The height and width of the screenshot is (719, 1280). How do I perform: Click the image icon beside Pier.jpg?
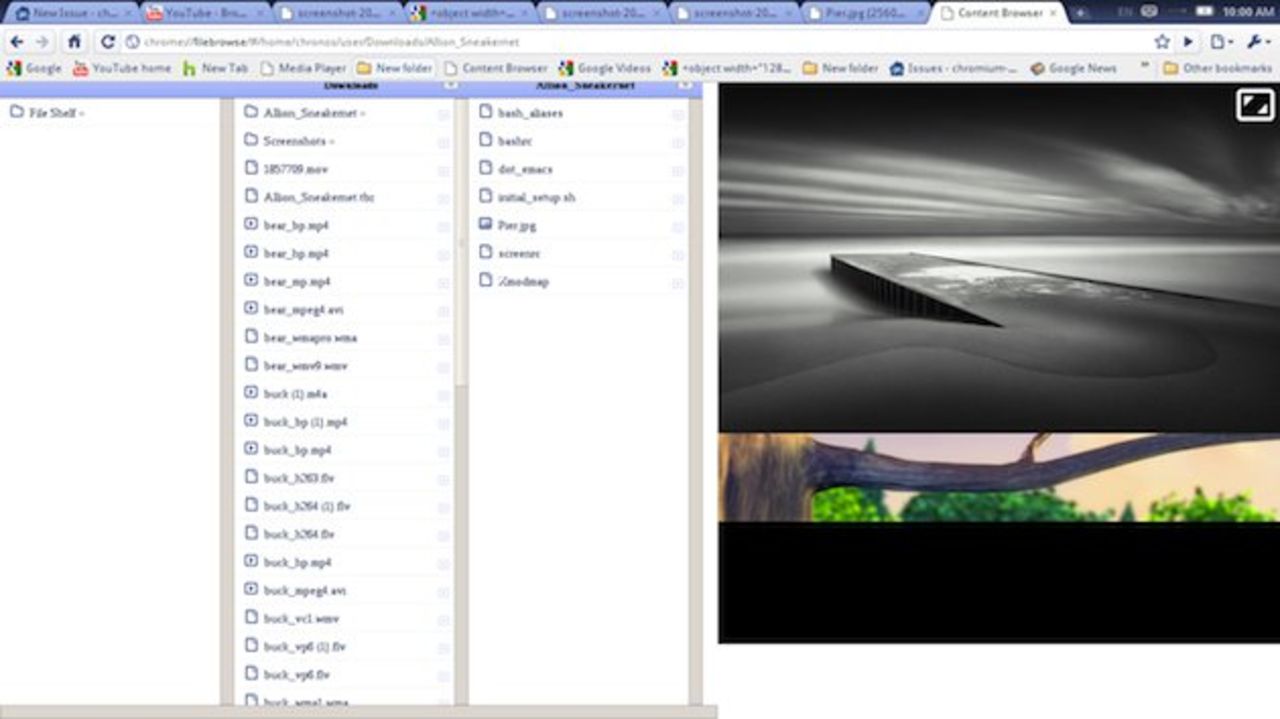click(x=484, y=224)
